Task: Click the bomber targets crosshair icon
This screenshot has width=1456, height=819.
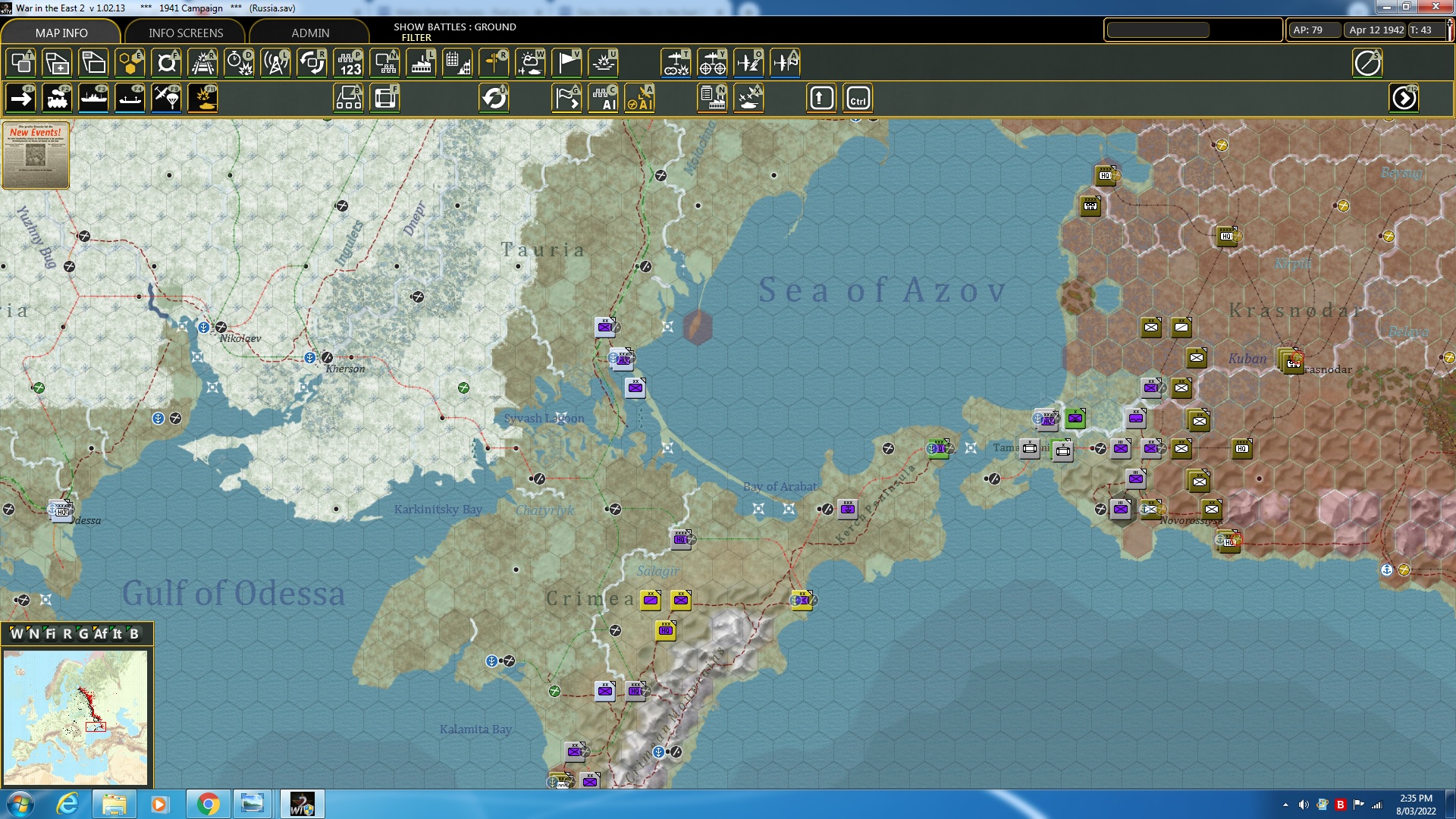Action: pyautogui.click(x=712, y=63)
